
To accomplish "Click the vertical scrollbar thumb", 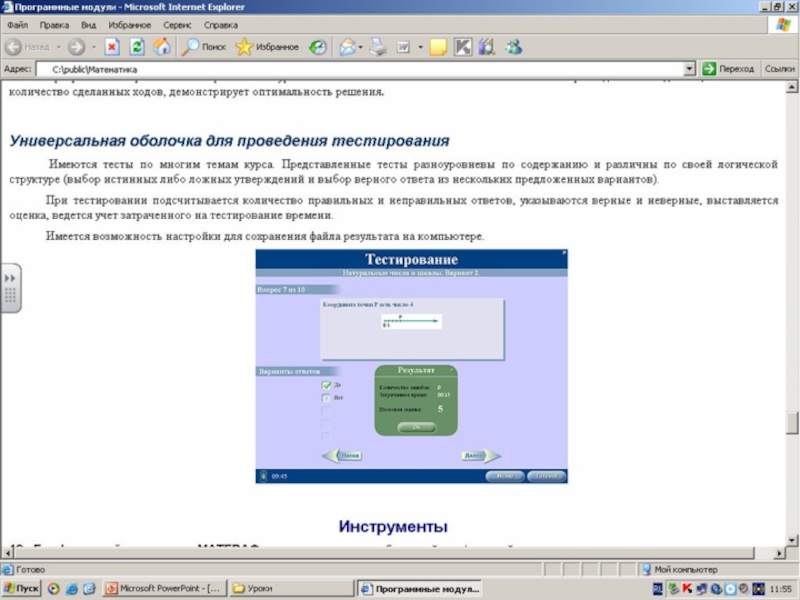I will click(792, 423).
